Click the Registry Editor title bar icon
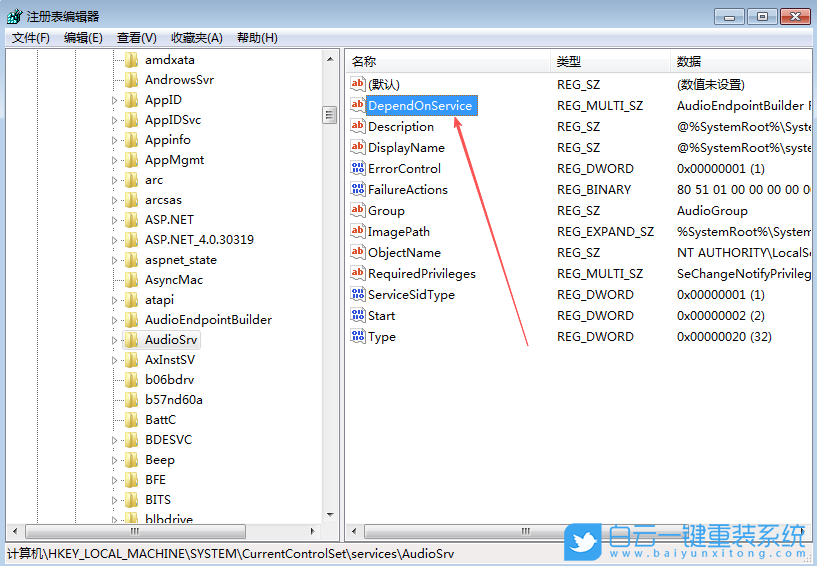817x566 pixels. 15,16
